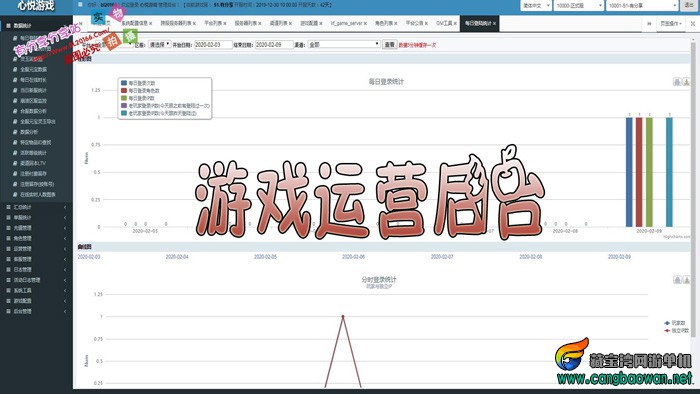The height and width of the screenshot is (394, 700).
Task: Switch to the 平台列表 tab
Action: pos(213,23)
